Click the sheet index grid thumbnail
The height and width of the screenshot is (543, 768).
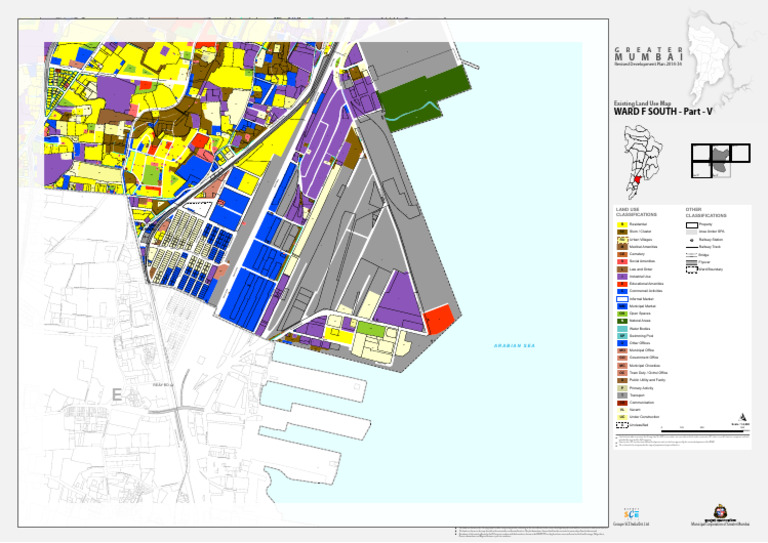pyautogui.click(x=720, y=160)
